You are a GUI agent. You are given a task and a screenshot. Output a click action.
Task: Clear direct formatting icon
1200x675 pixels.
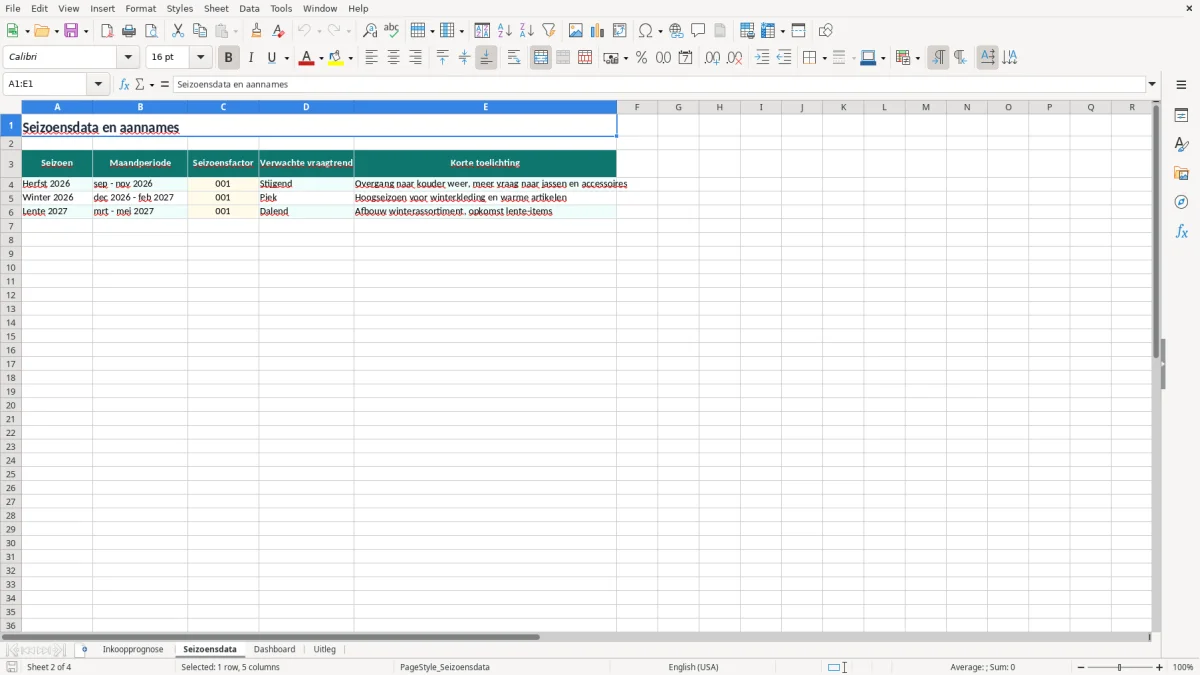point(278,31)
